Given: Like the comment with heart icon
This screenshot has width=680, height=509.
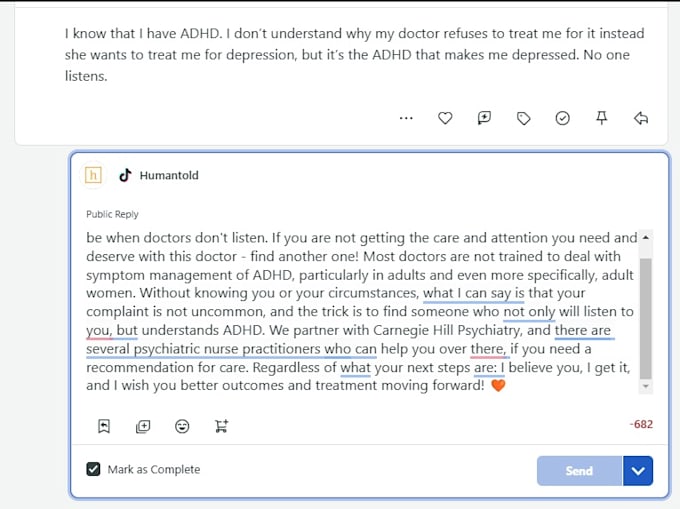Looking at the screenshot, I should point(445,118).
